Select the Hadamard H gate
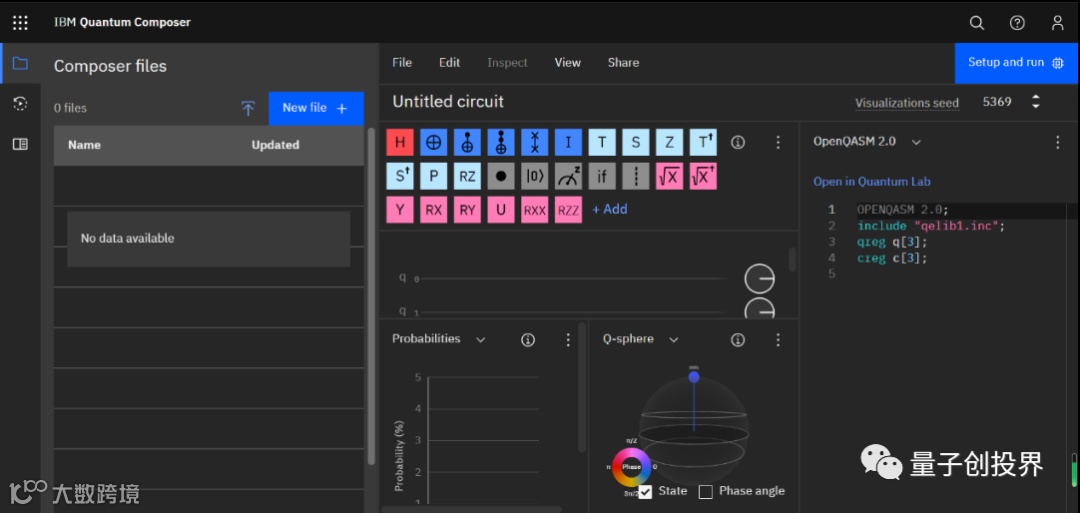 point(399,143)
